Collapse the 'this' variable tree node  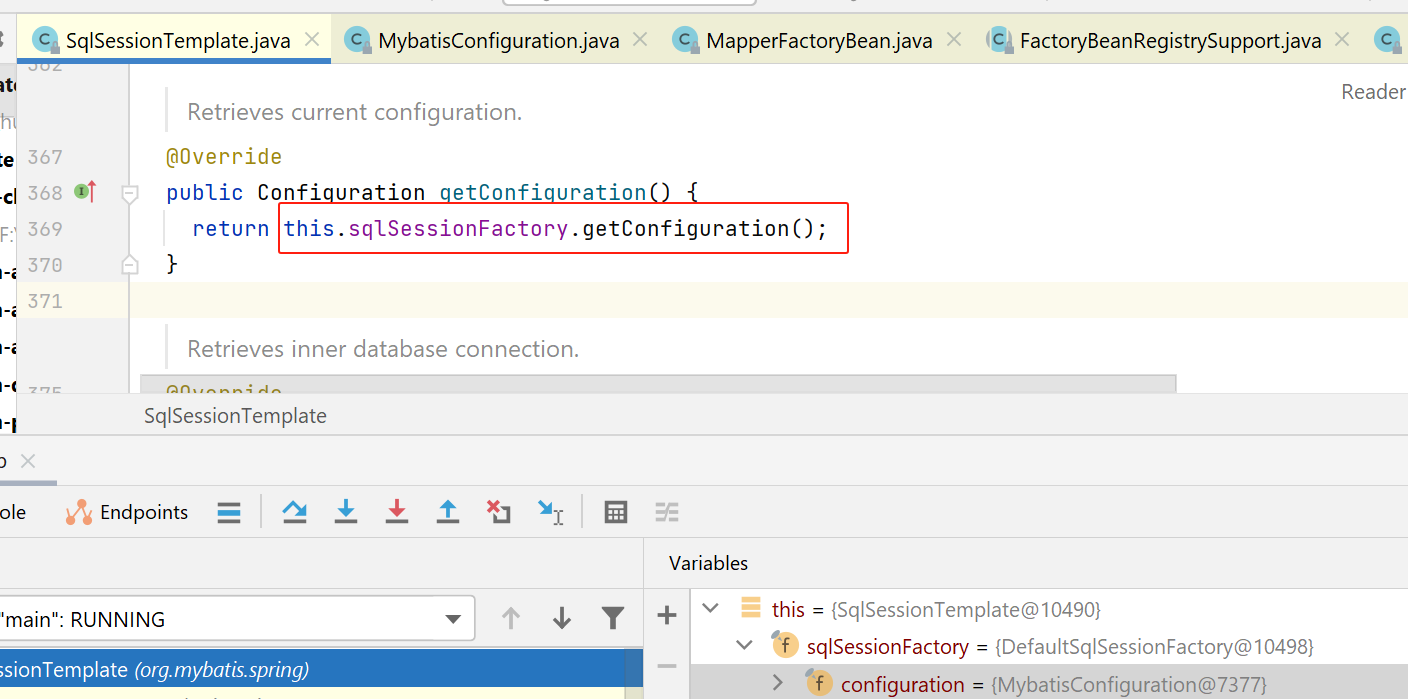point(711,609)
